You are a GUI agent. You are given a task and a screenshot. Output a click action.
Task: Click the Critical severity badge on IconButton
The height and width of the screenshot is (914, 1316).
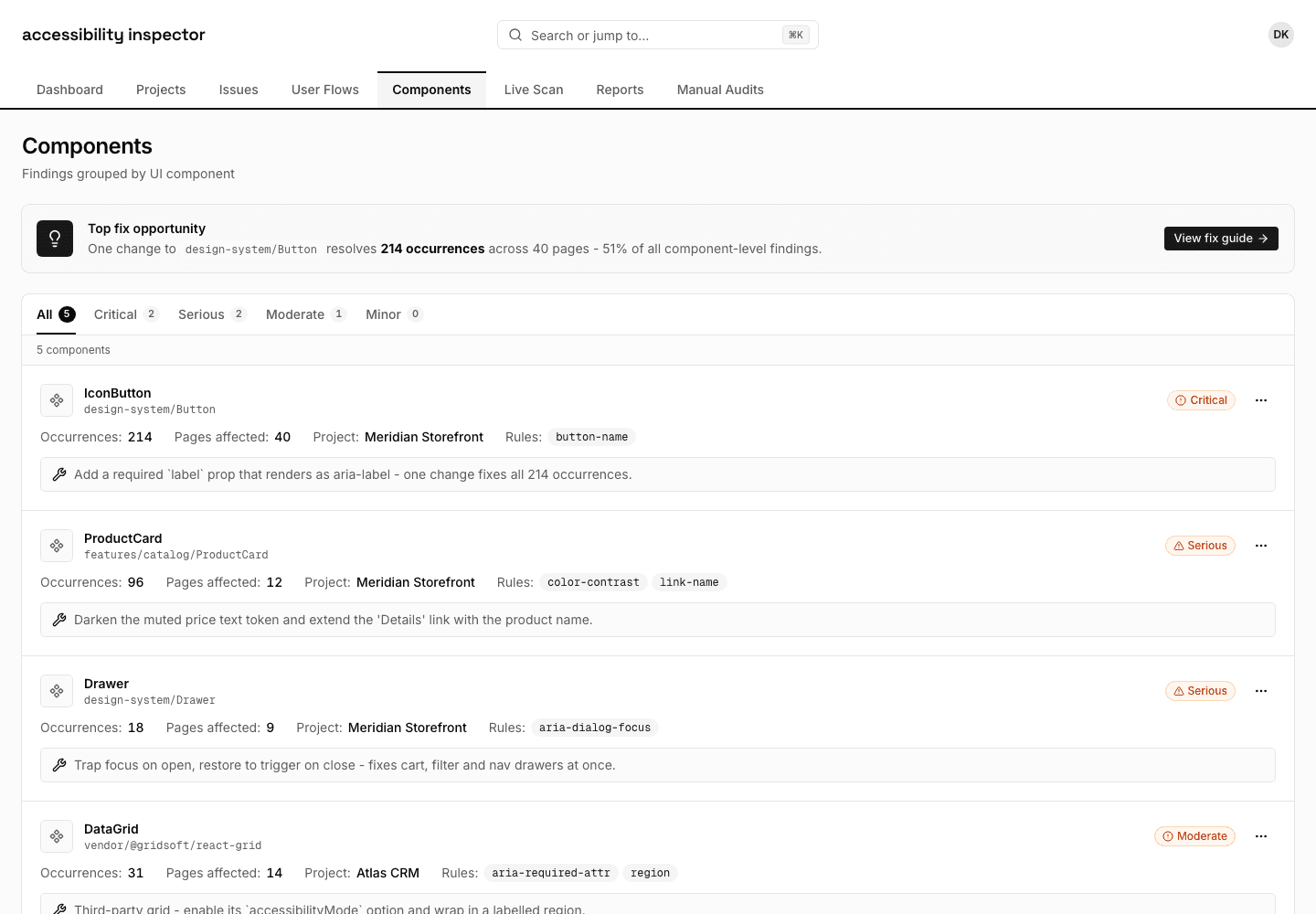pyautogui.click(x=1201, y=400)
